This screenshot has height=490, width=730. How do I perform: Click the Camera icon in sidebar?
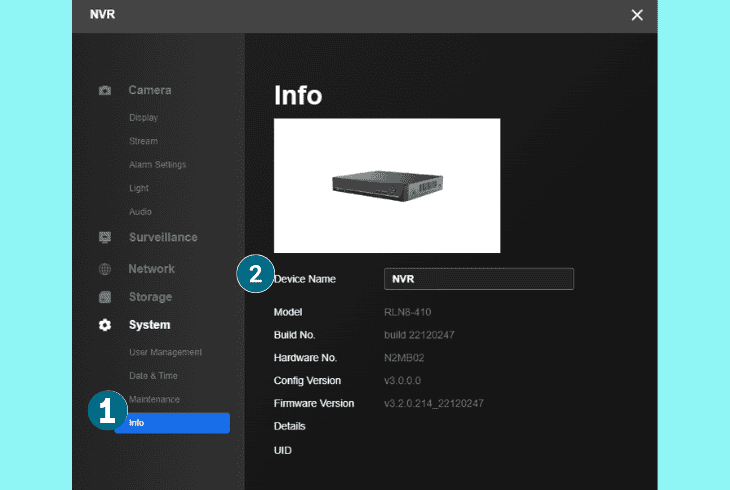[105, 90]
